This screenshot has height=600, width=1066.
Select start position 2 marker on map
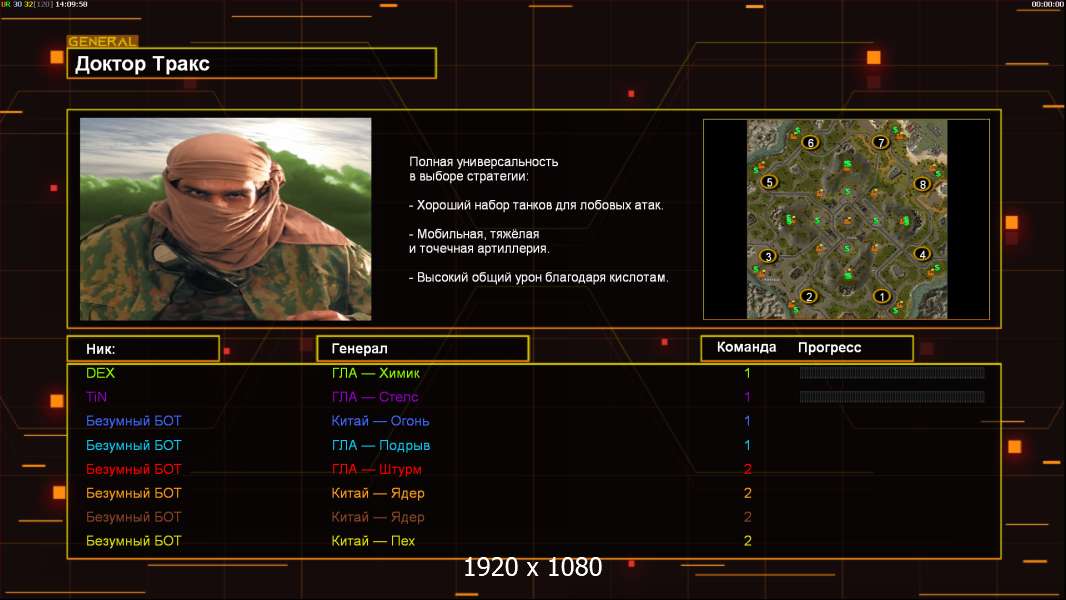click(x=809, y=296)
